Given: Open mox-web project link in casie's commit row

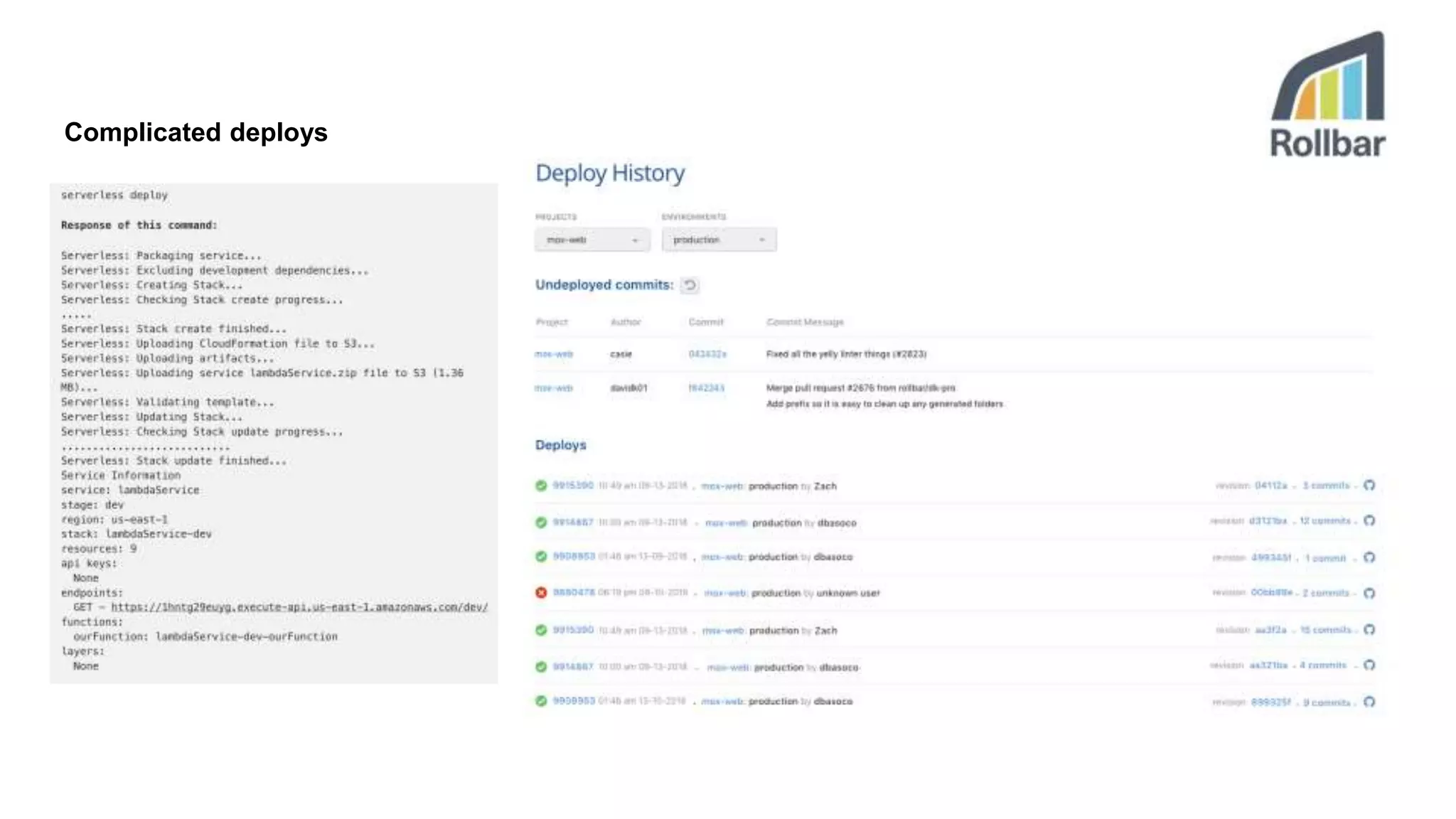Looking at the screenshot, I should coord(554,354).
